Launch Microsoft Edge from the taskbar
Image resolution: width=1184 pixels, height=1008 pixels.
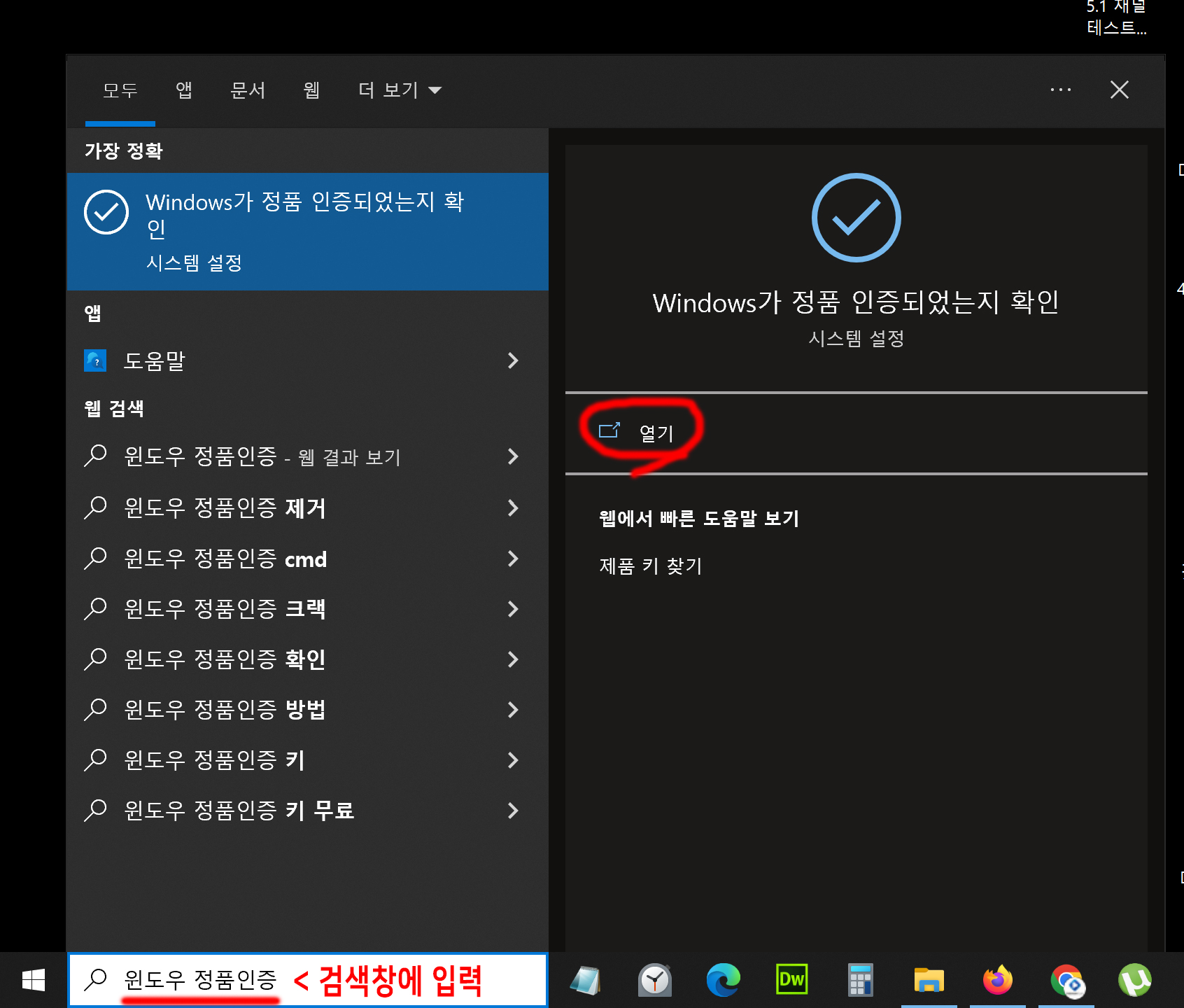click(723, 980)
